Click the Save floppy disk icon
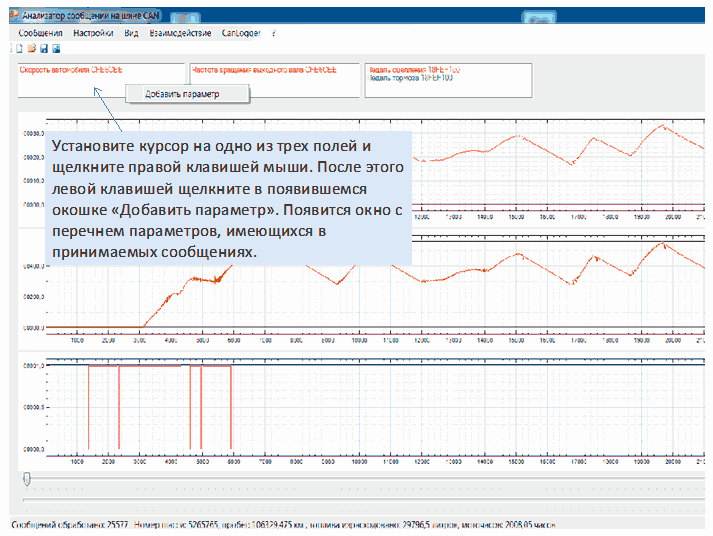Screen dimensions: 713x536 click(44, 49)
